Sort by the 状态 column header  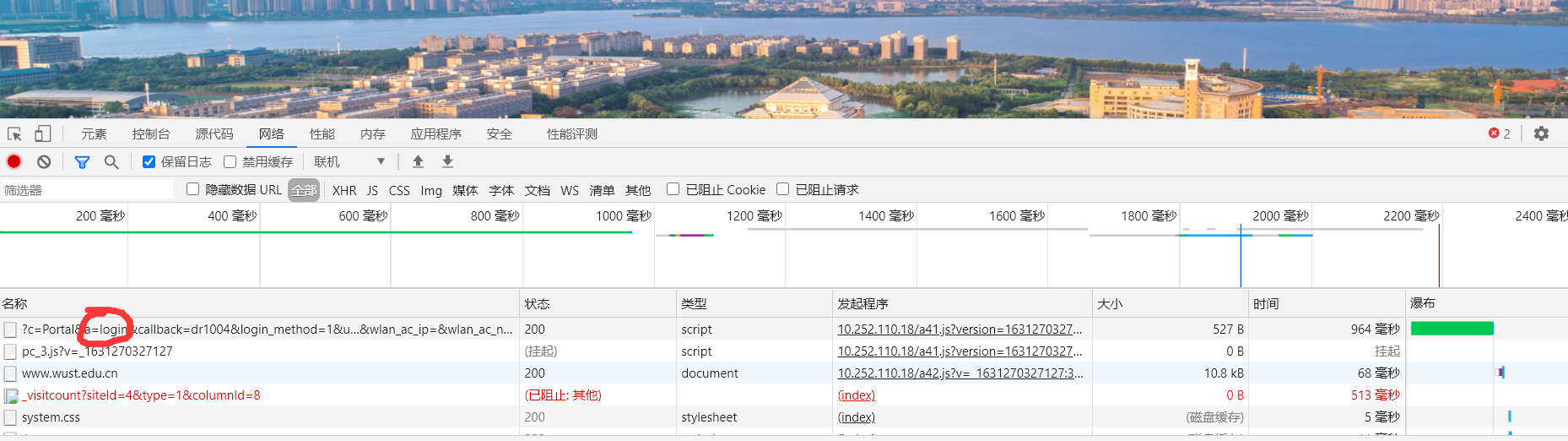coord(597,303)
